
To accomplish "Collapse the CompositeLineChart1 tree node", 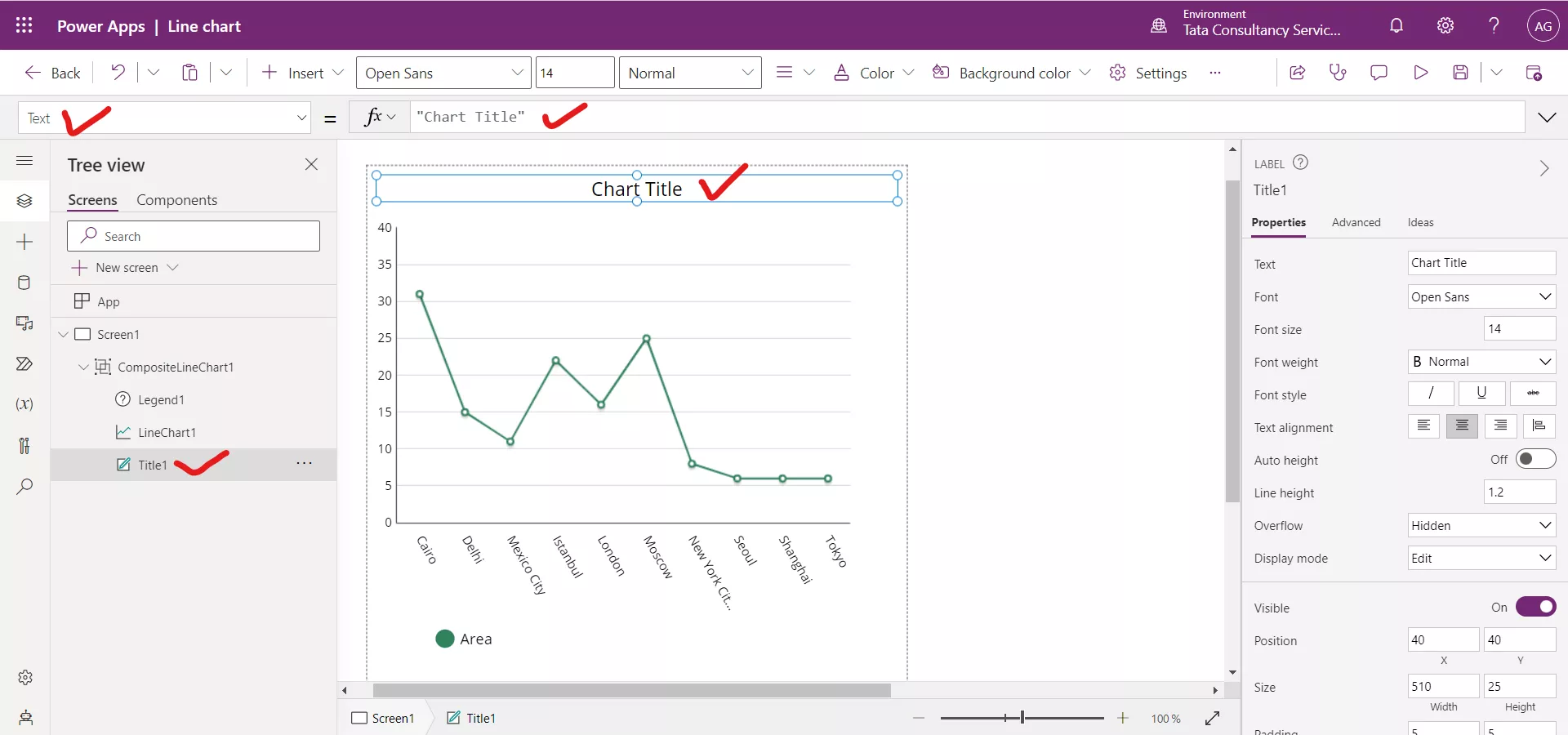I will tap(82, 367).
